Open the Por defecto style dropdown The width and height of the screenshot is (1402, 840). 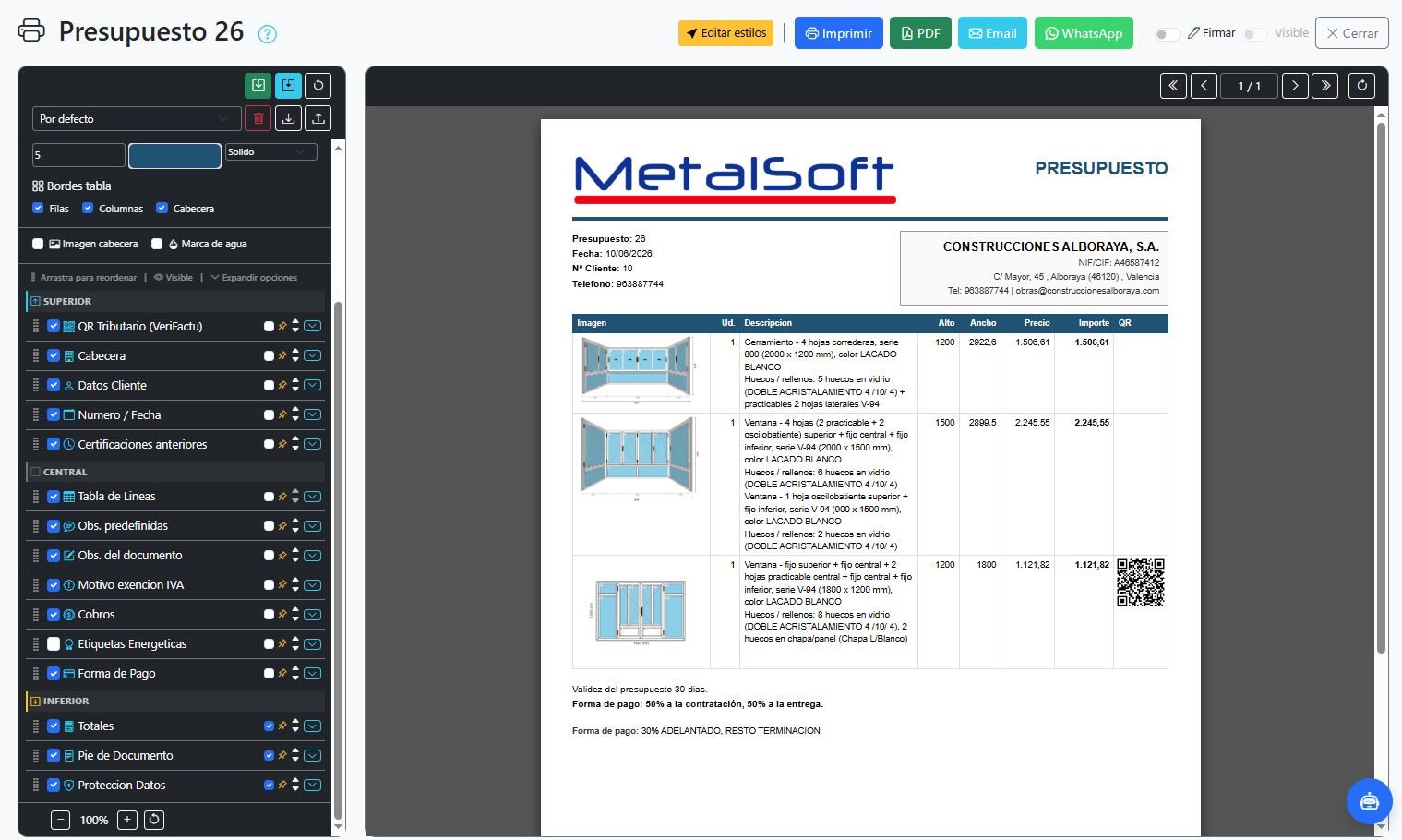137,118
